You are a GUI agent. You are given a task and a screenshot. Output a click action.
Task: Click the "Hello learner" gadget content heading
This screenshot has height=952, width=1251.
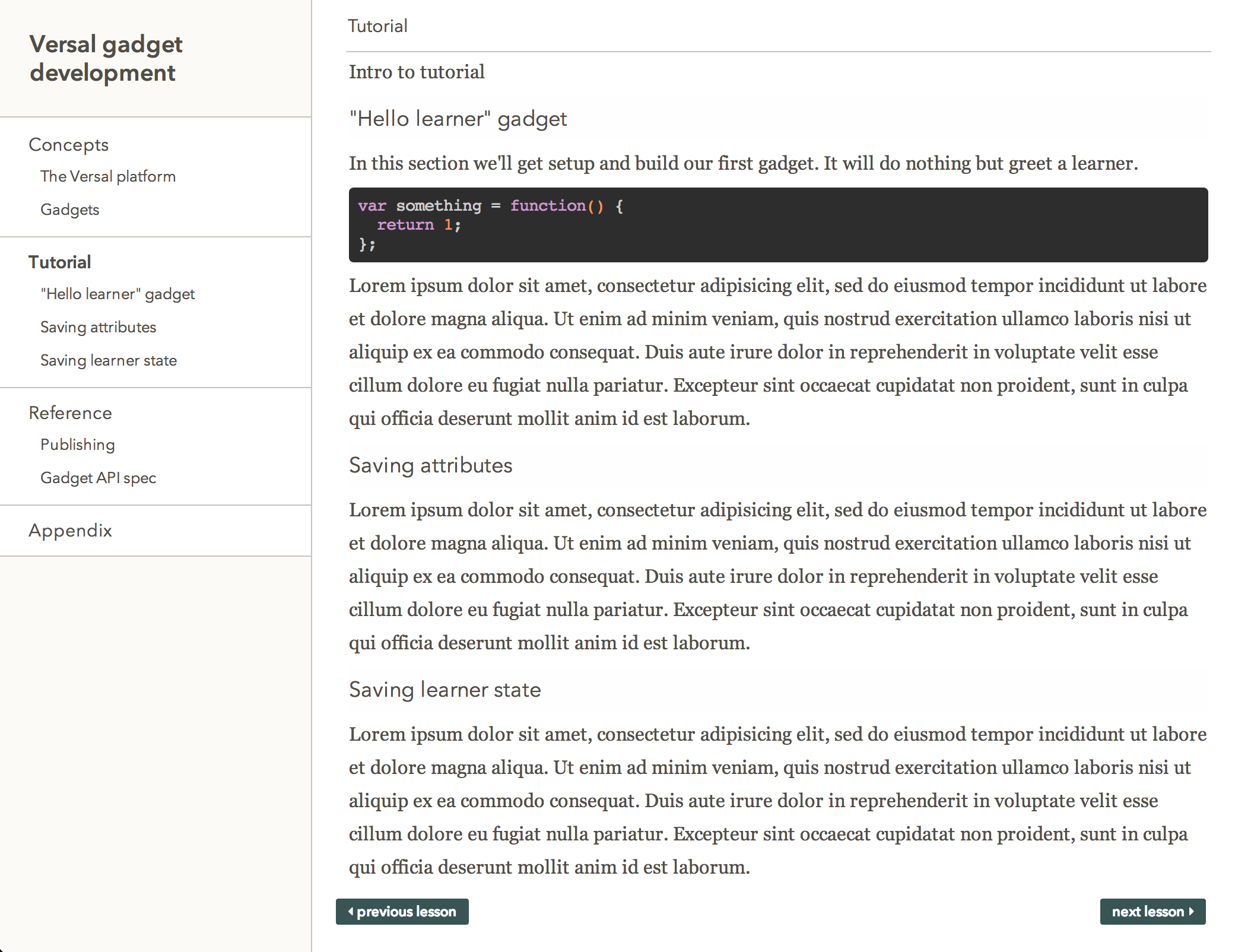pos(458,119)
